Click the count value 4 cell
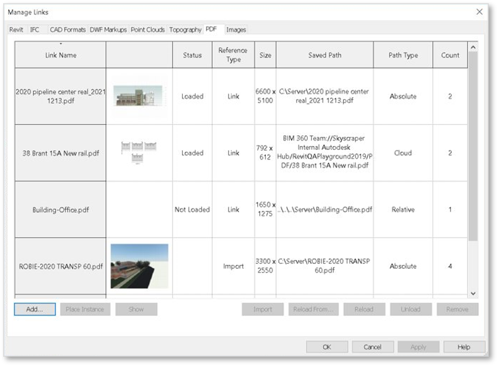Screen dimensions: 497x365 pyautogui.click(x=450, y=266)
